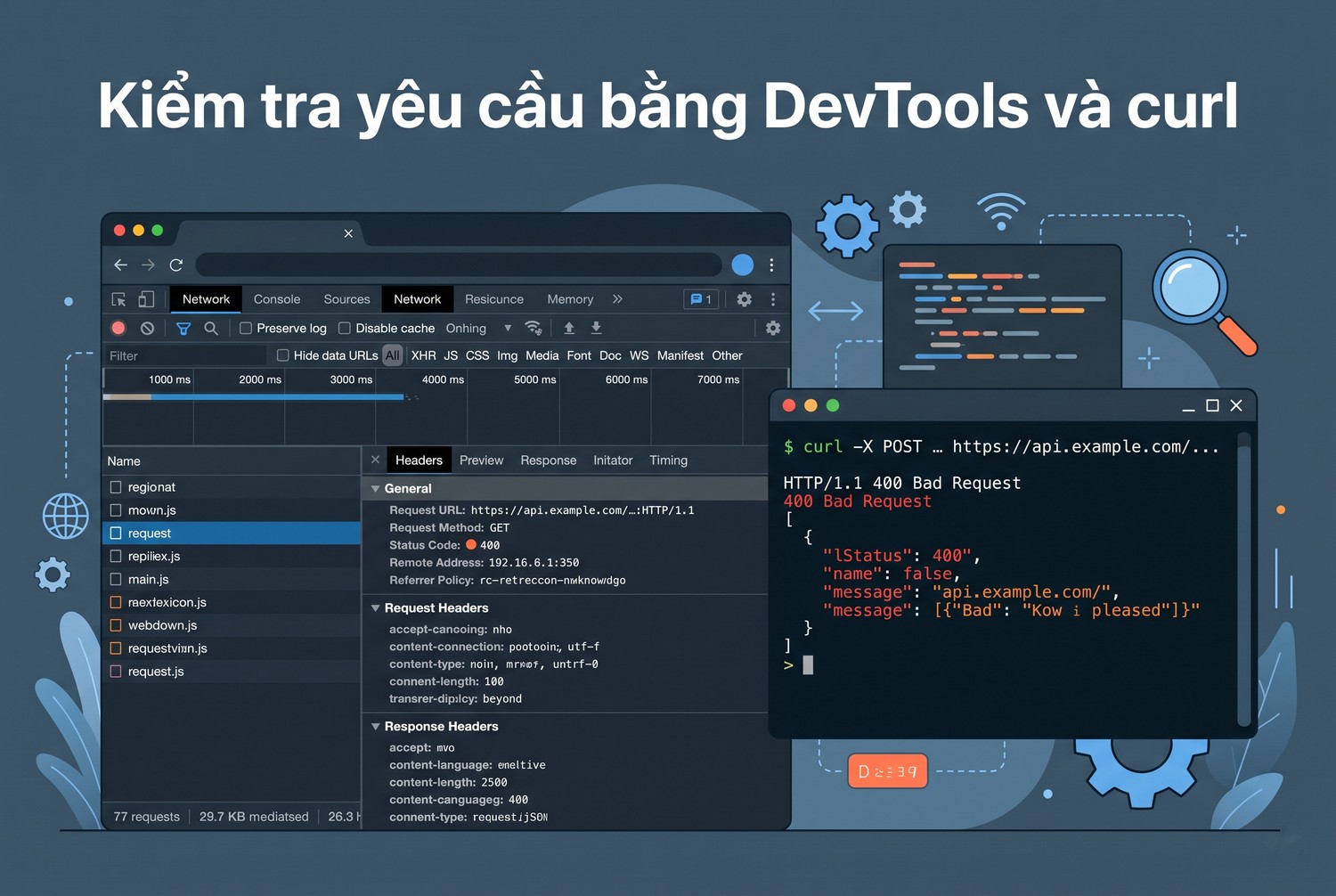This screenshot has height=896, width=1336.
Task: Click the export HAR download arrow
Action: coord(596,328)
